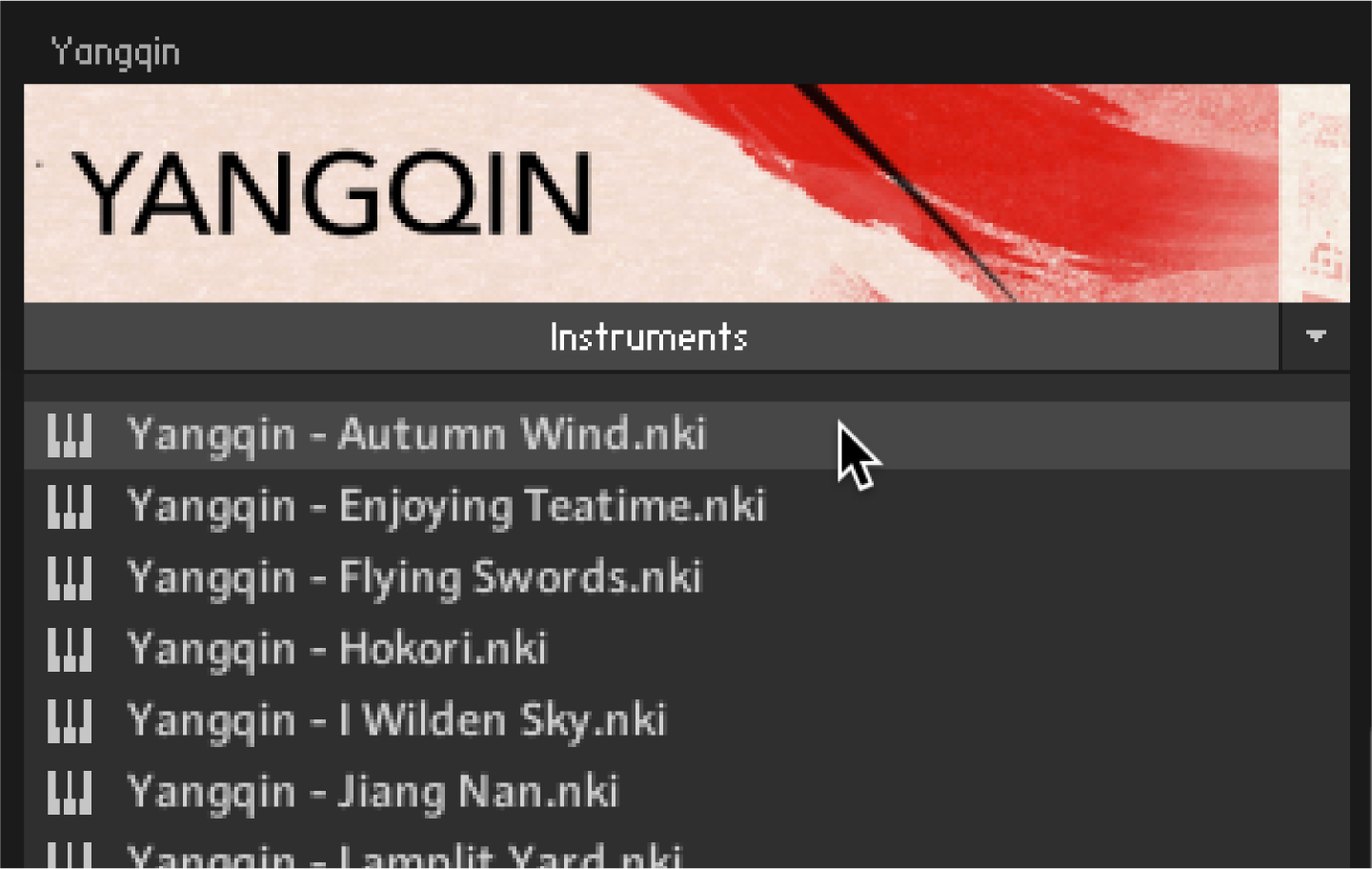Click the narrow strip right of banner
The height and width of the screenshot is (869, 1372).
[x=1315, y=193]
